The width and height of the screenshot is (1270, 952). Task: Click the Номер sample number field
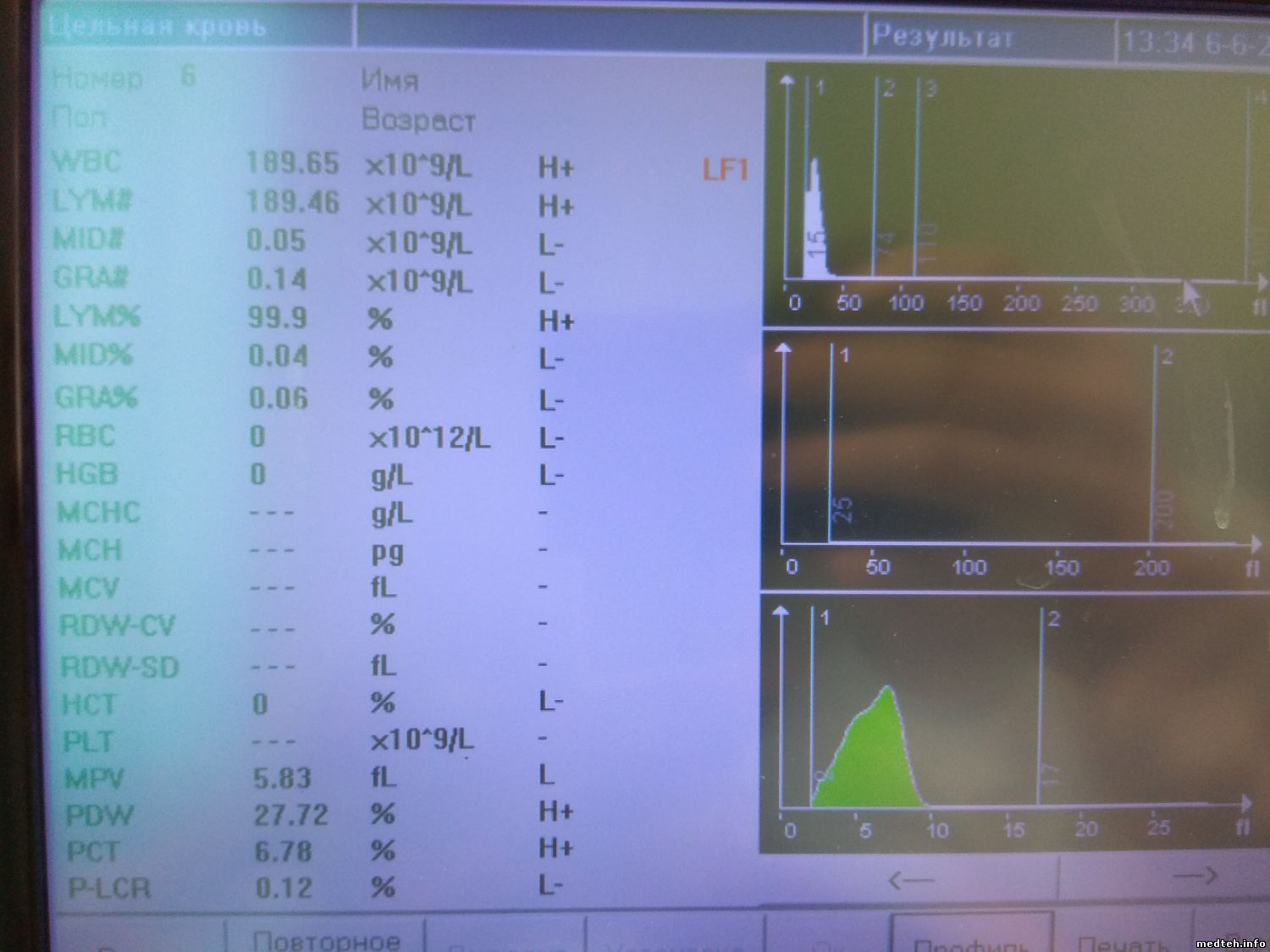coord(98,79)
